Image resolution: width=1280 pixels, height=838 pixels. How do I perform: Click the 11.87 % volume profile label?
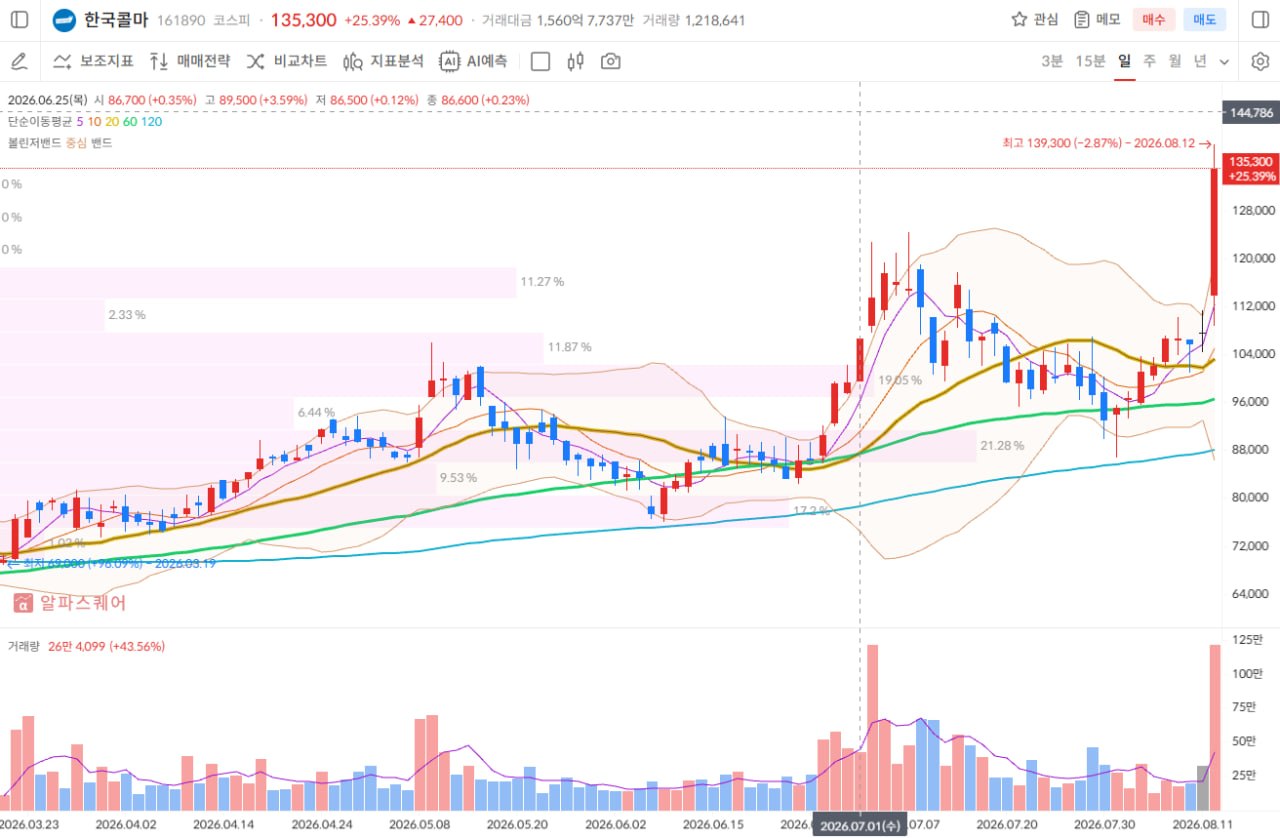point(569,347)
